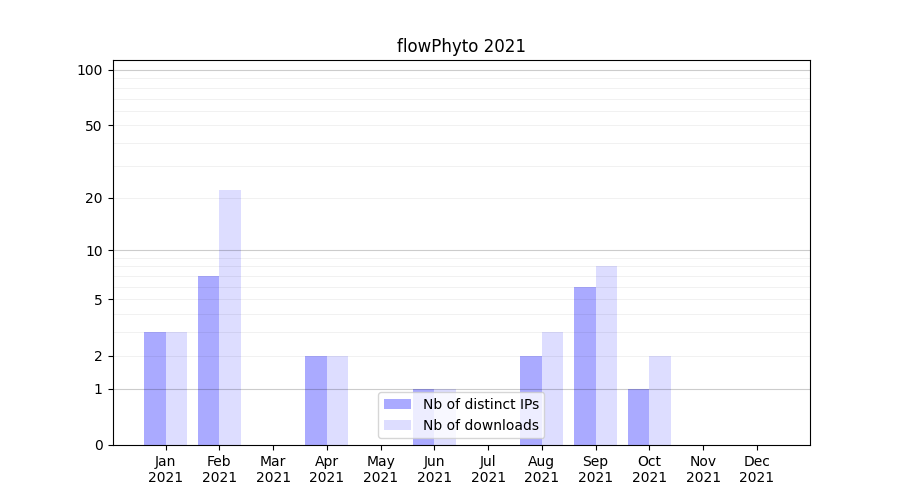Screen dimensions: 900x500
Task: Select the Nb of downloads legend label
Action: click(x=480, y=425)
